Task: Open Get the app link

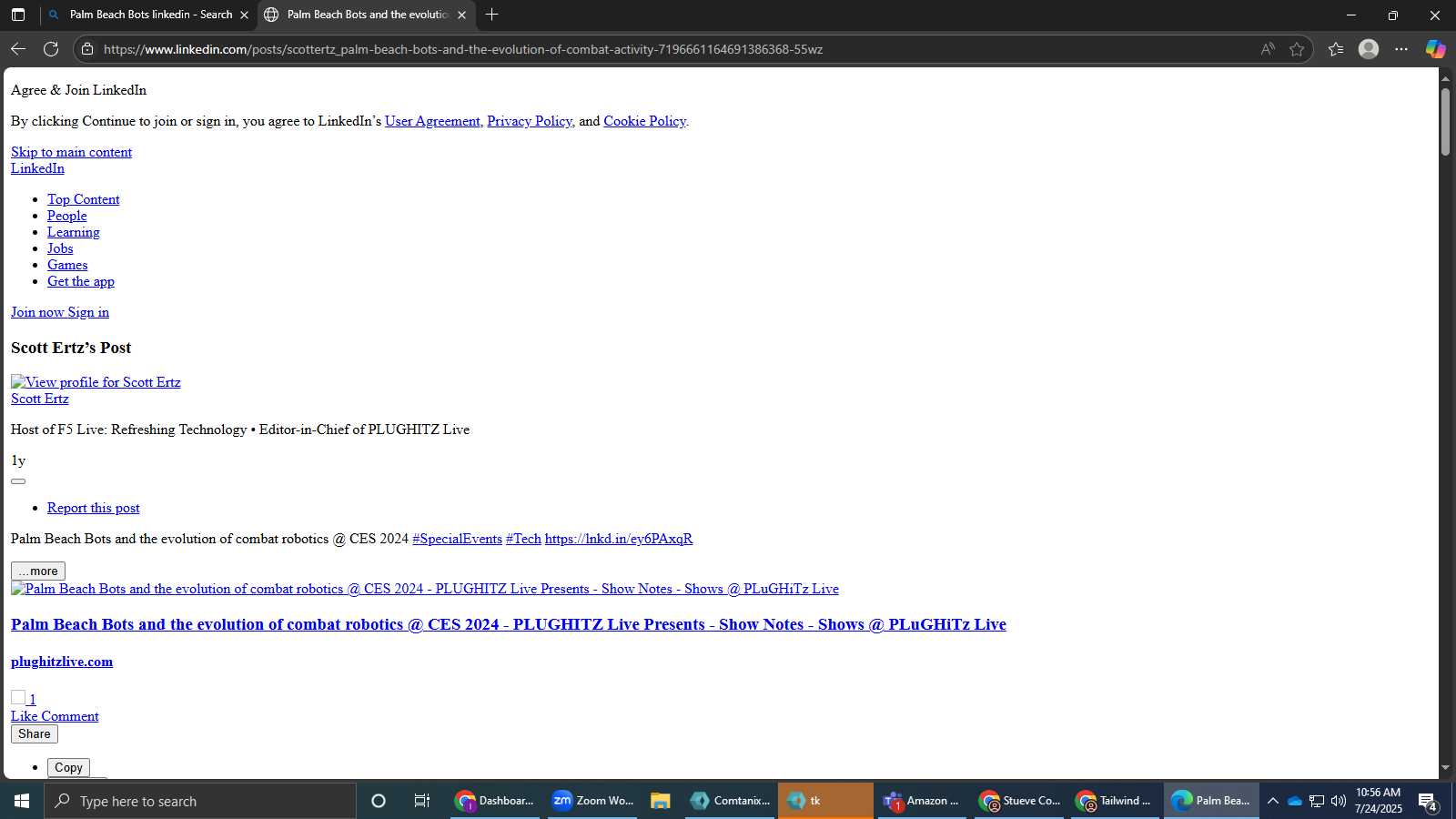Action: [x=80, y=281]
